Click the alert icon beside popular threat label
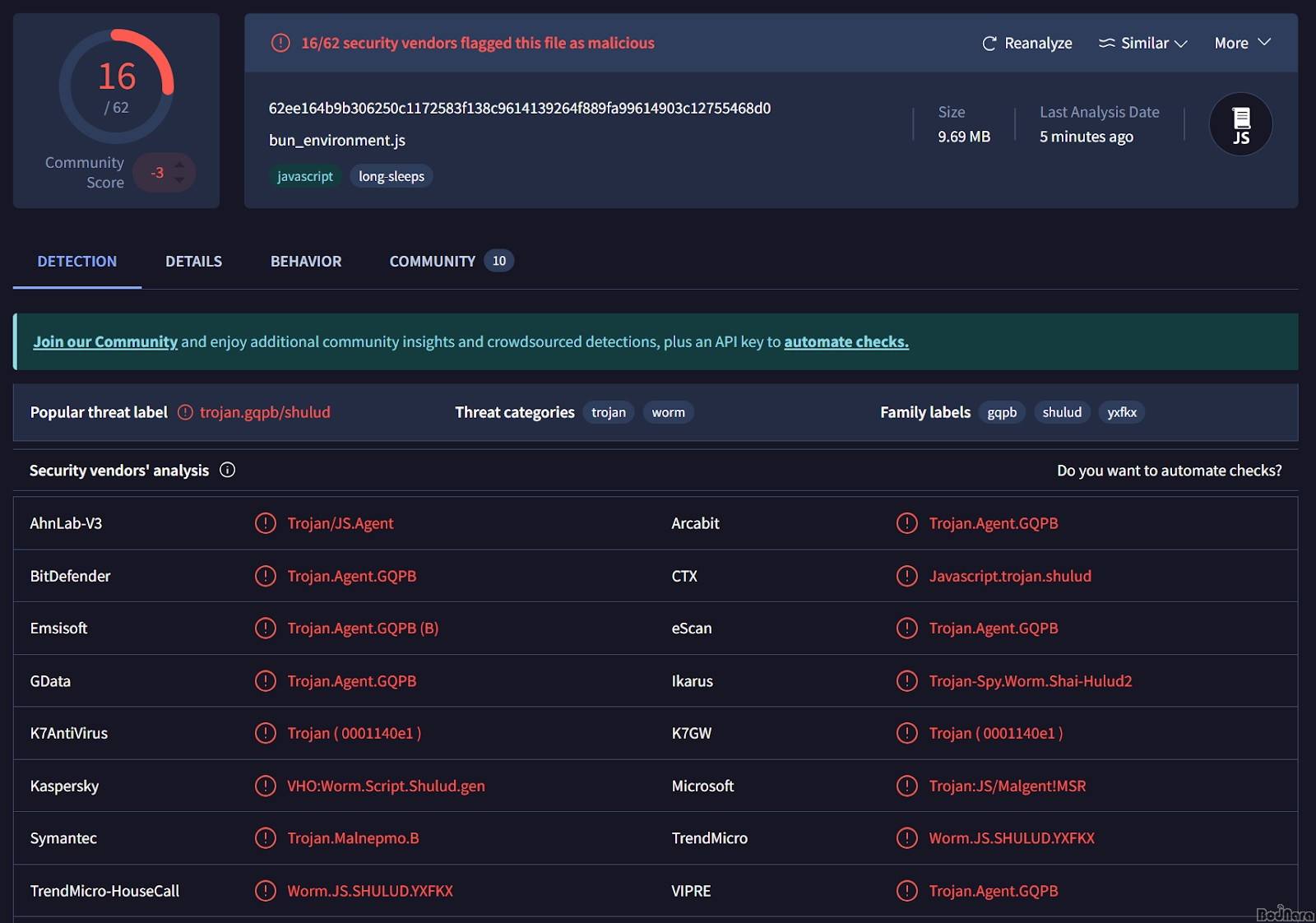This screenshot has height=923, width=1316. tap(186, 412)
